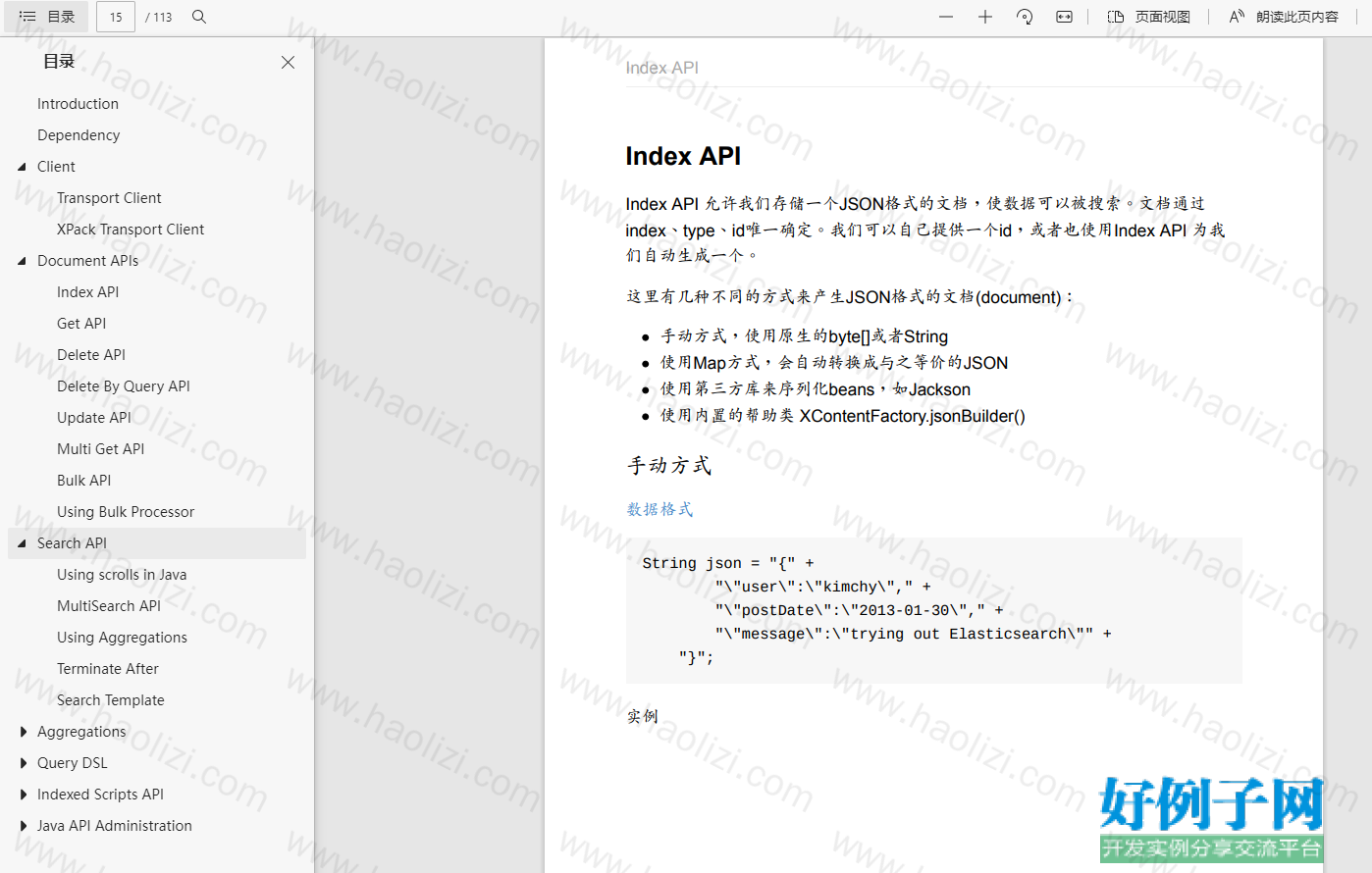Go to Transport Client section
1372x873 pixels.
(109, 198)
